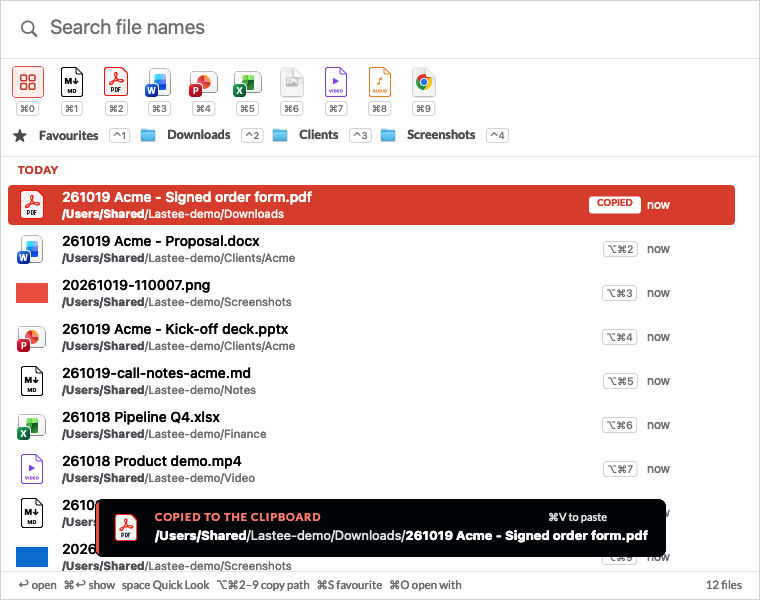The image size is (760, 600).
Task: Focus the Search file names field
Action: [380, 28]
